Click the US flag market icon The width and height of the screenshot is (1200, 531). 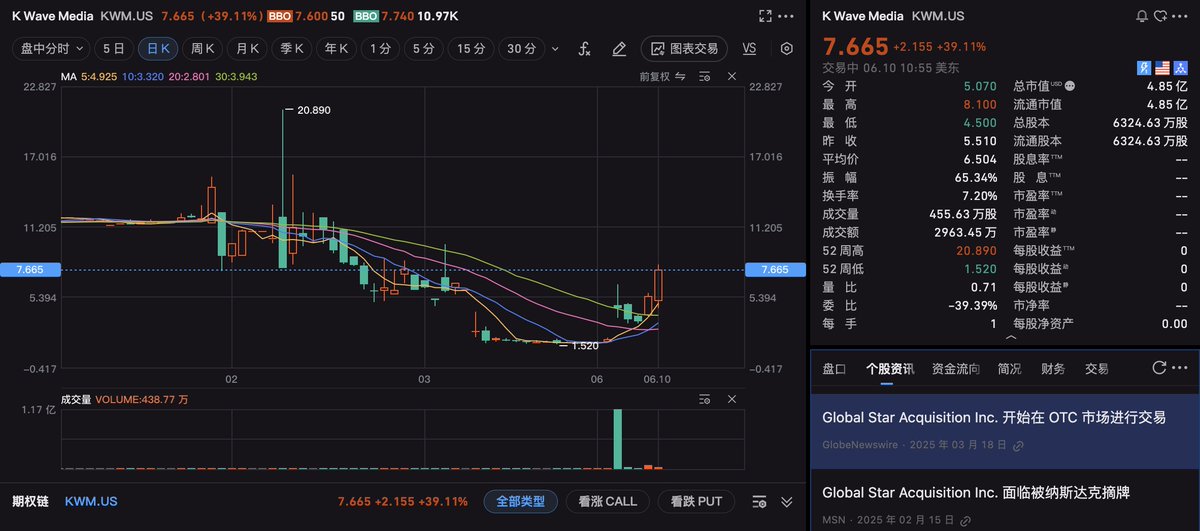point(1163,68)
